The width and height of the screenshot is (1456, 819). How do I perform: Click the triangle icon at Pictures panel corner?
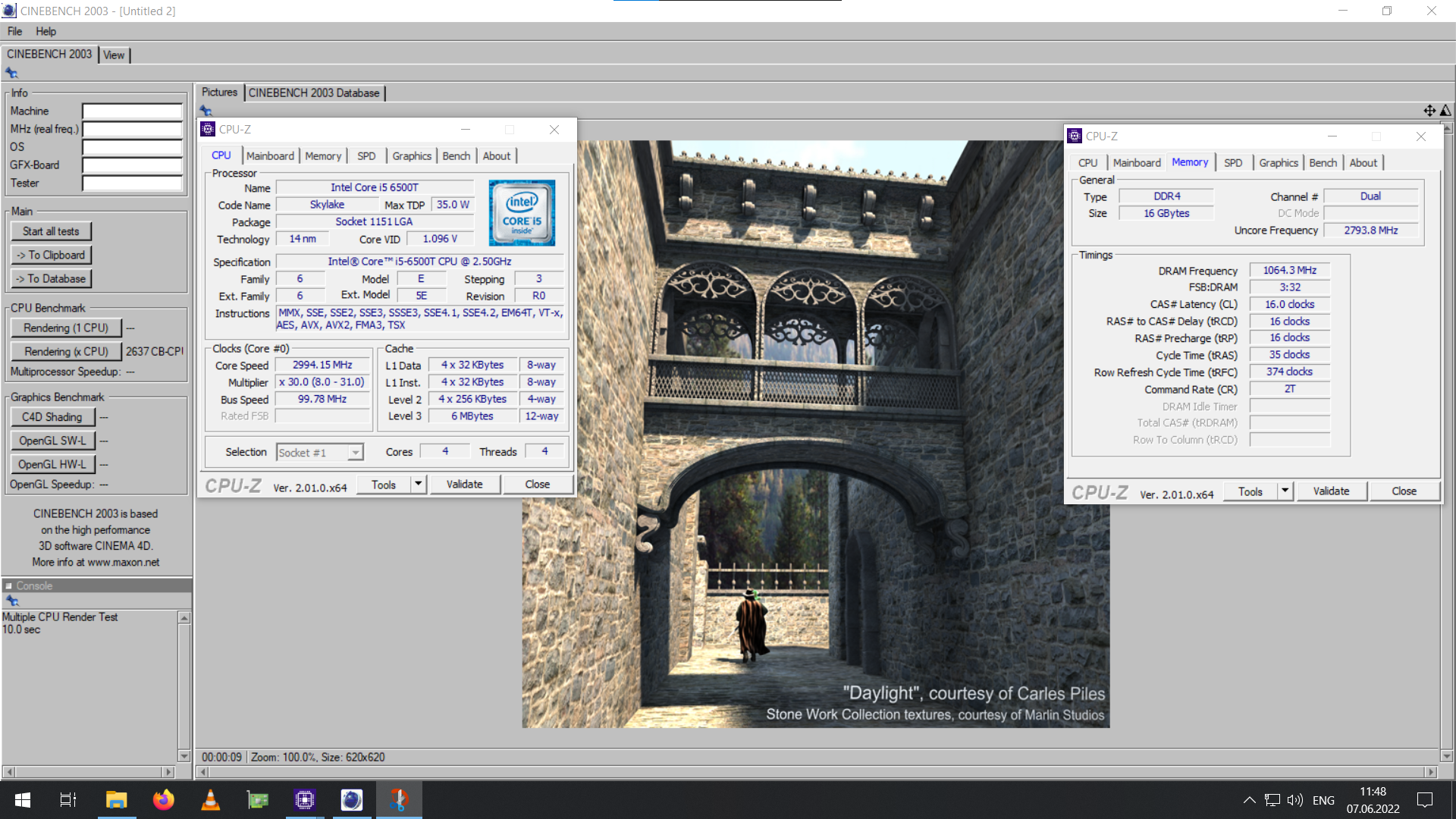pos(1445,111)
